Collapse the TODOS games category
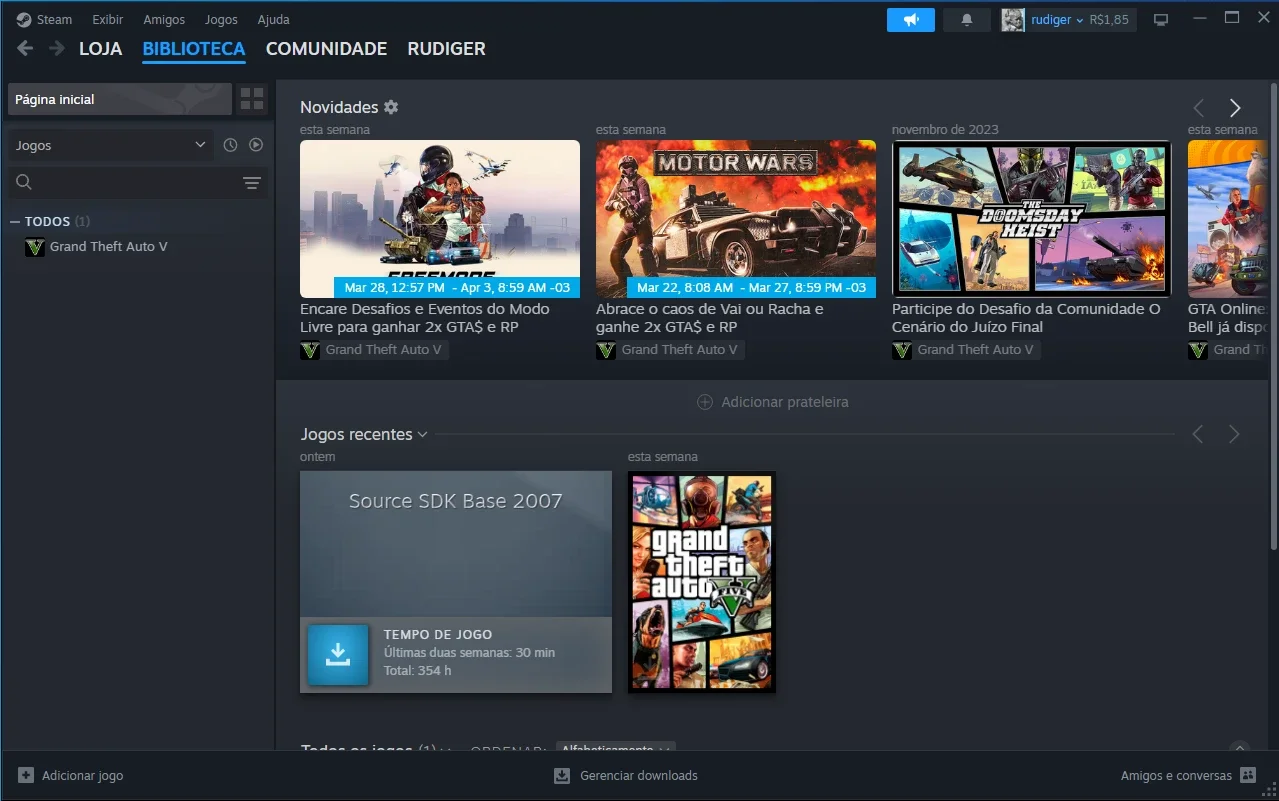This screenshot has height=801, width=1279. pyautogui.click(x=15, y=222)
